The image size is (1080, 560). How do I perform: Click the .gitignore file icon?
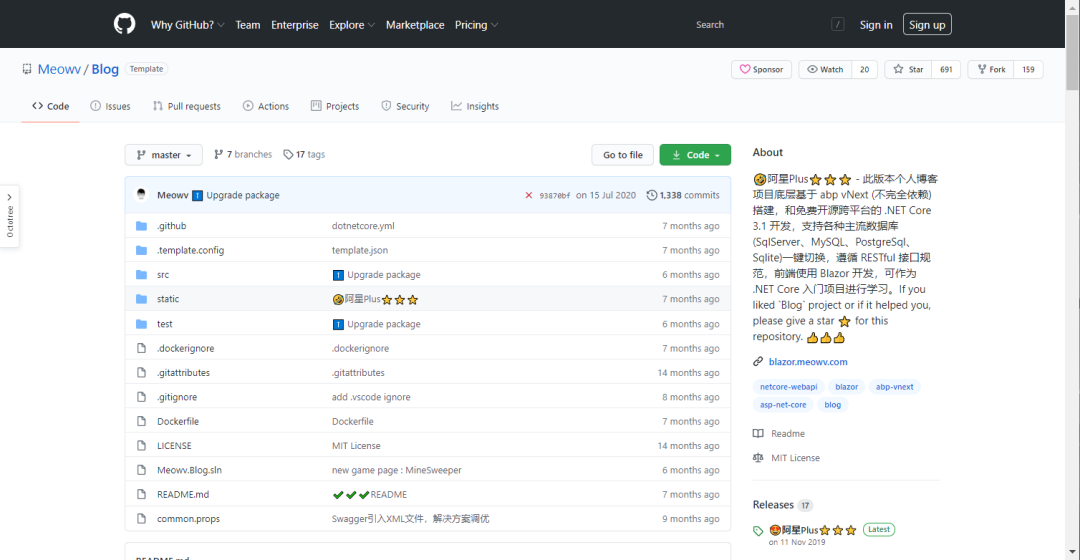pyautogui.click(x=141, y=397)
